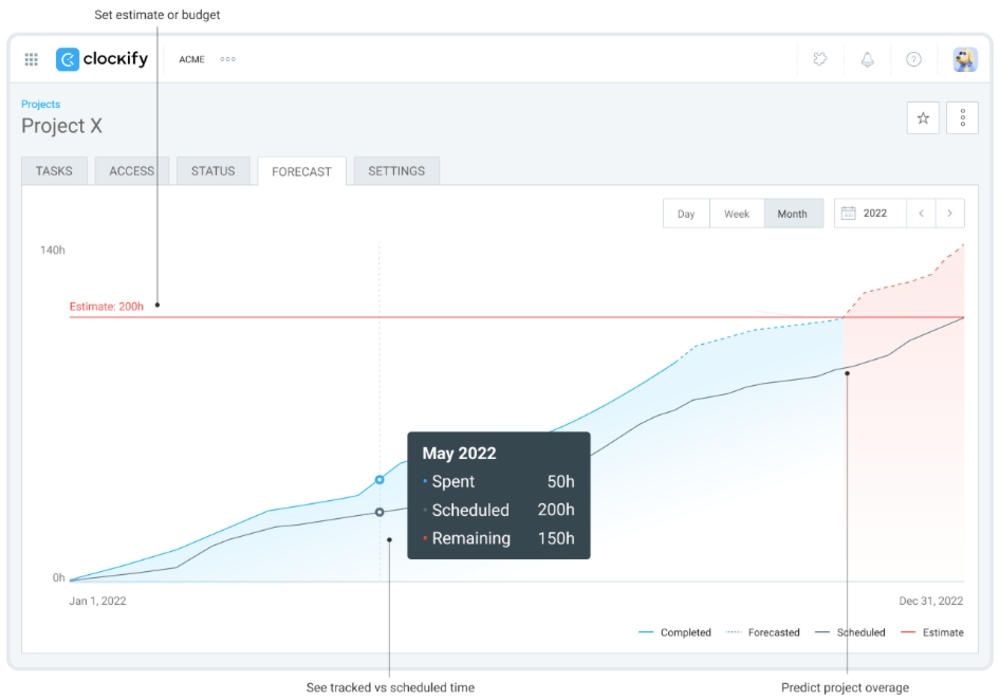Set the chart view to Week

click(x=737, y=214)
